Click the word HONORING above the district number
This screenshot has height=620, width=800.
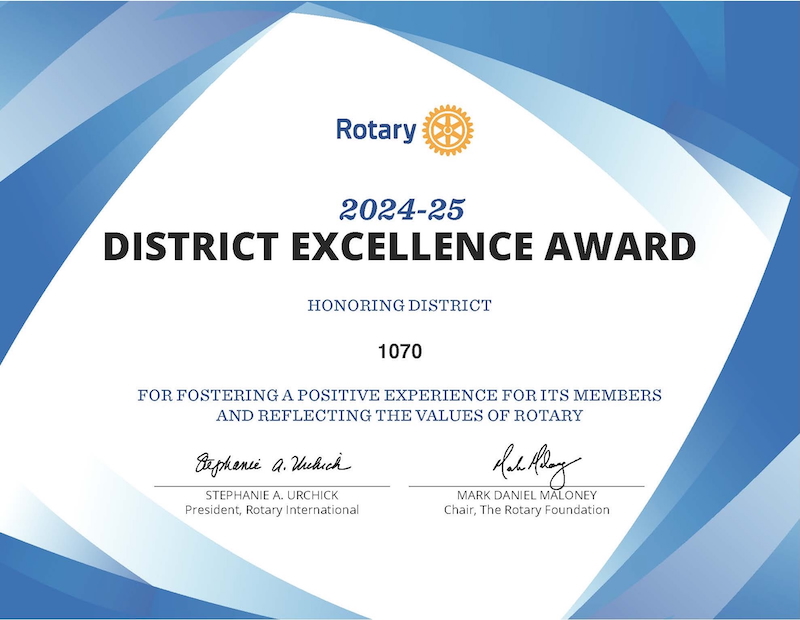pos(351,306)
